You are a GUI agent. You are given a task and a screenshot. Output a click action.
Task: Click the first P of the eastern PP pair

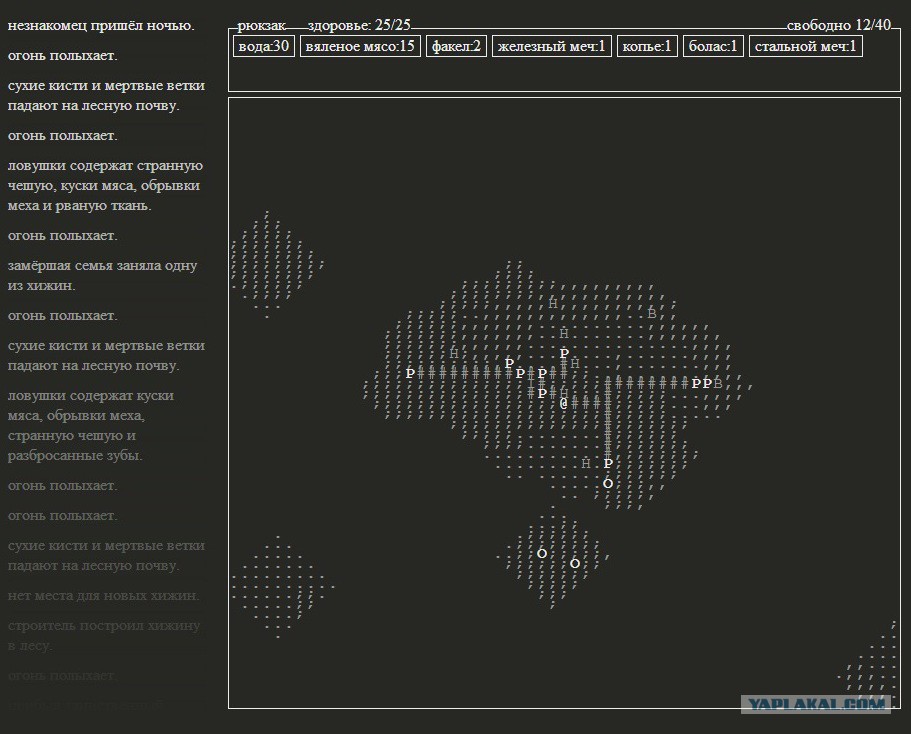696,383
